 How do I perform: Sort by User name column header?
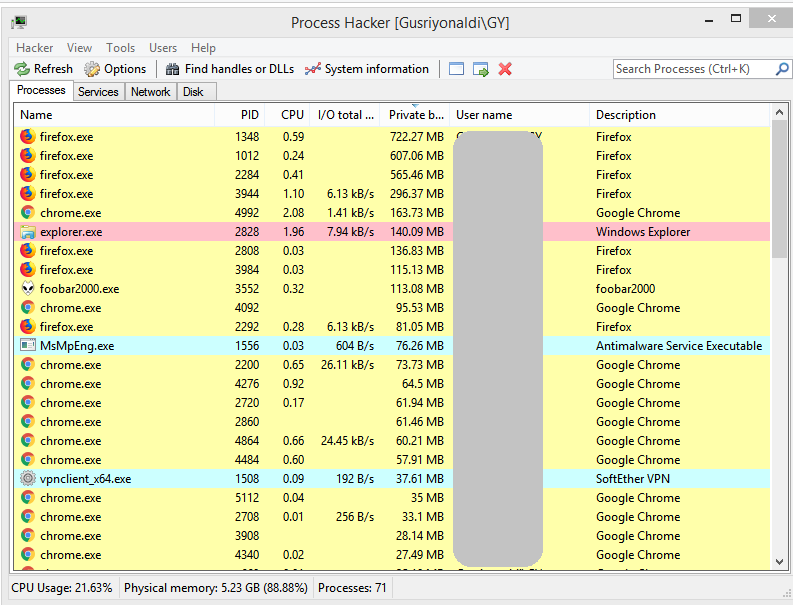click(519, 115)
